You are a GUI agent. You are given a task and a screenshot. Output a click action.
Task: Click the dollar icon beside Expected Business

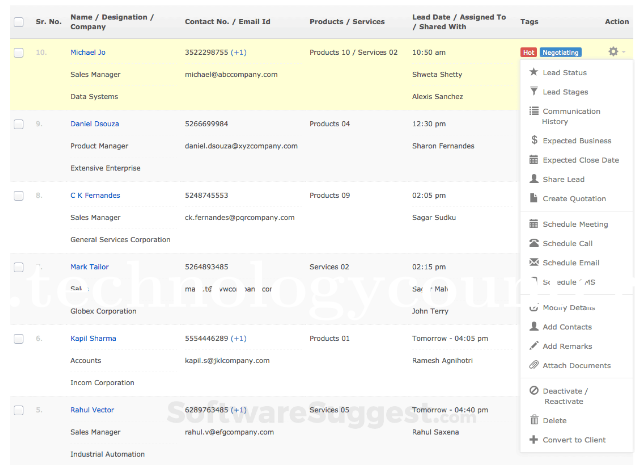pyautogui.click(x=534, y=140)
